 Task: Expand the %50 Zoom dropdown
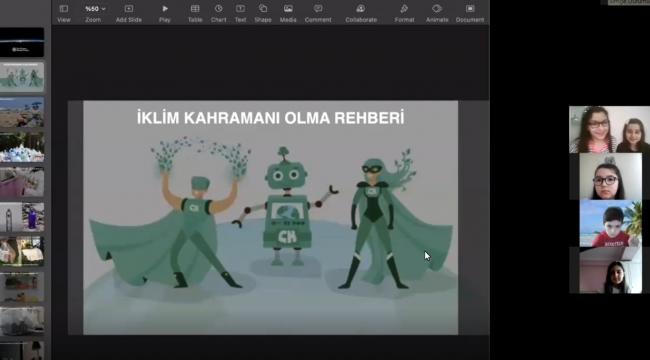95,9
